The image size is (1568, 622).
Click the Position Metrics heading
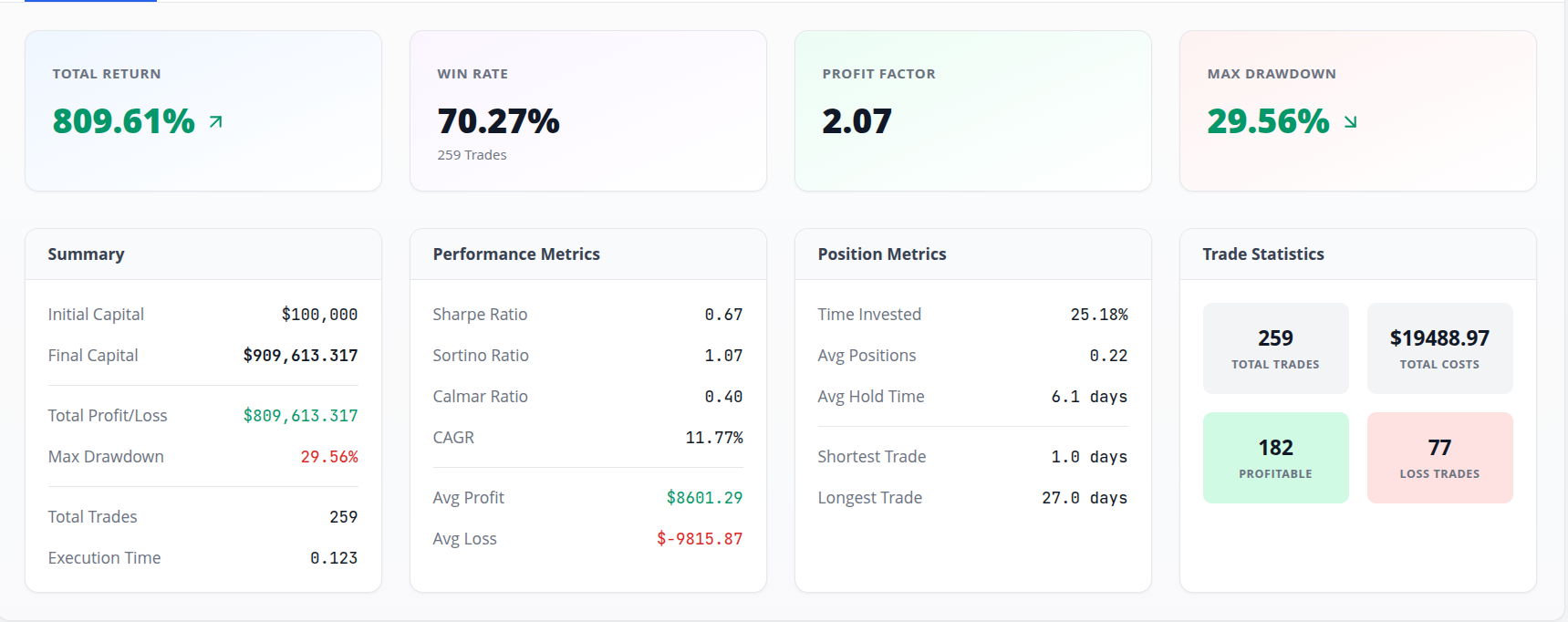882,254
